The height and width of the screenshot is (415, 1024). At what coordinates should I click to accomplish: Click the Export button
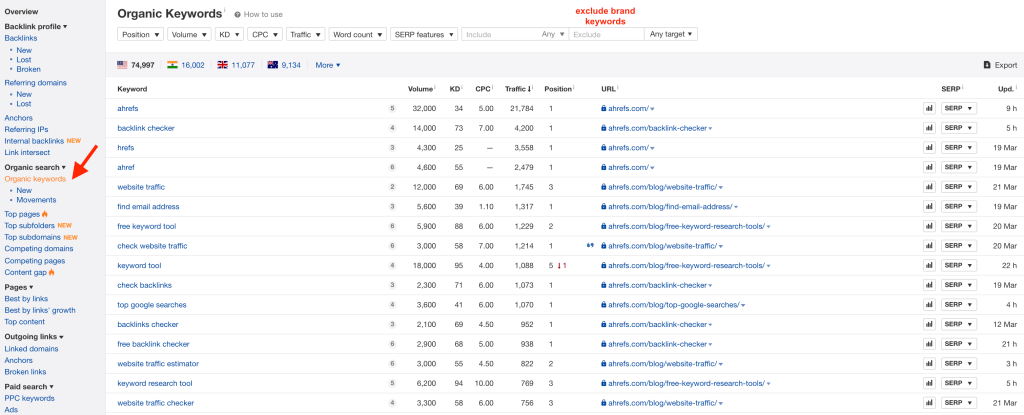1000,65
